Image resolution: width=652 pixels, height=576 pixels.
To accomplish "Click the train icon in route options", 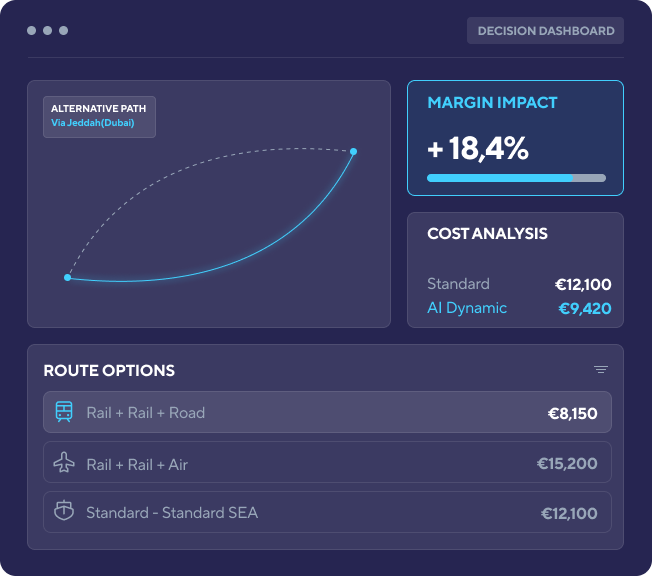I will tap(64, 412).
